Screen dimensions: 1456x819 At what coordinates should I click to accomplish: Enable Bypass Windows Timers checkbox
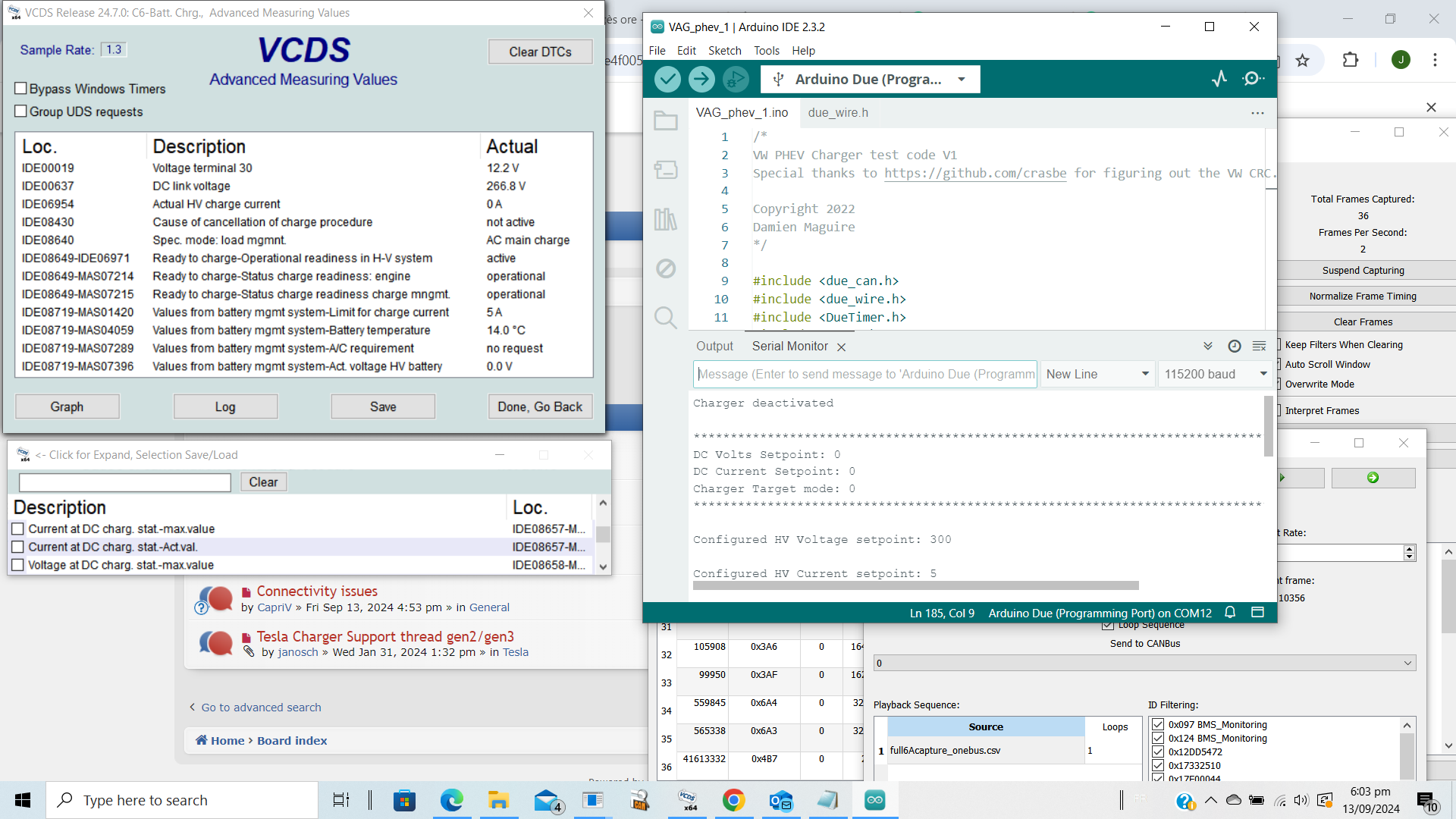tap(21, 89)
